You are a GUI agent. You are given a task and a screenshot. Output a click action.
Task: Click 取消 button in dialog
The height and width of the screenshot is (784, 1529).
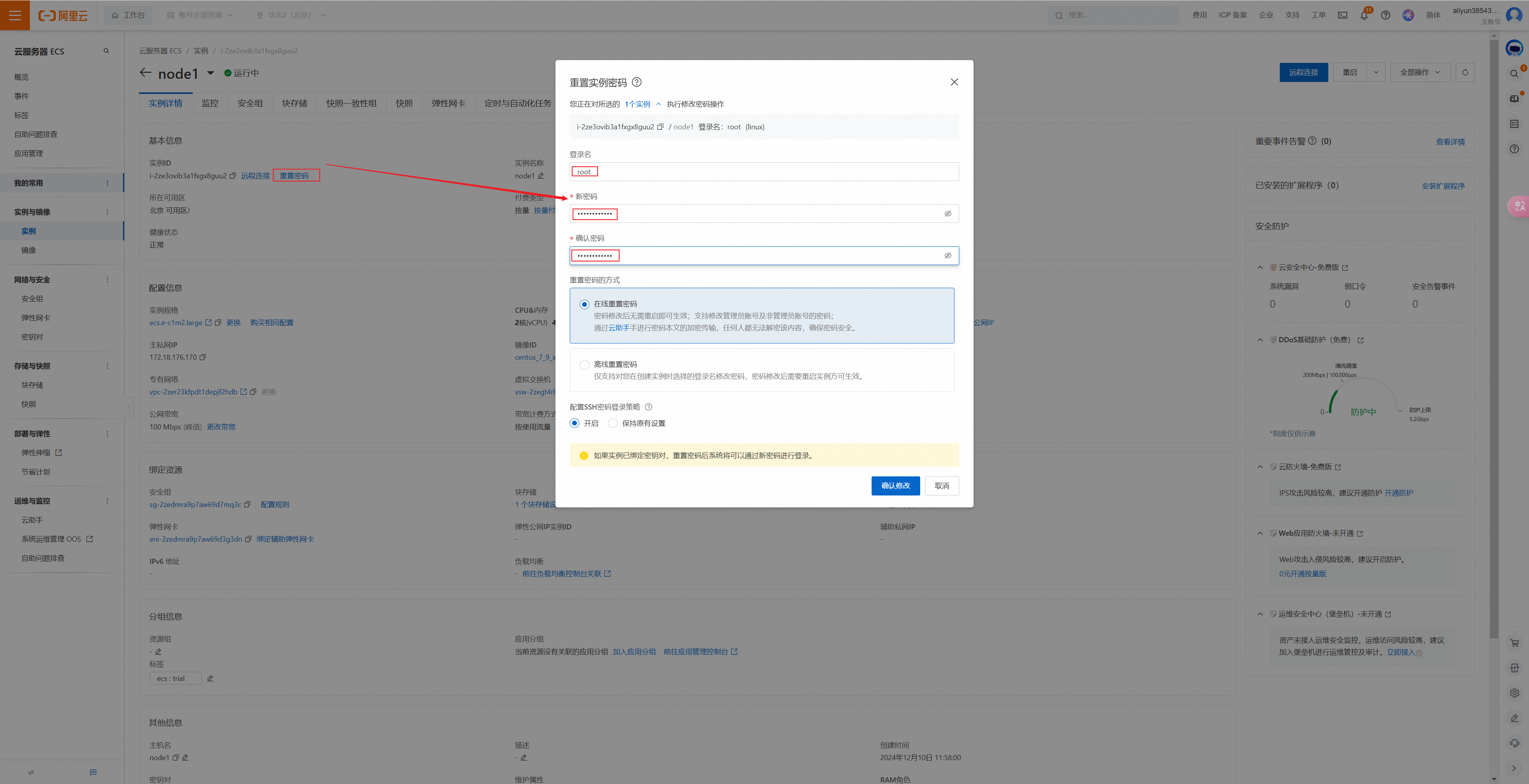(942, 486)
